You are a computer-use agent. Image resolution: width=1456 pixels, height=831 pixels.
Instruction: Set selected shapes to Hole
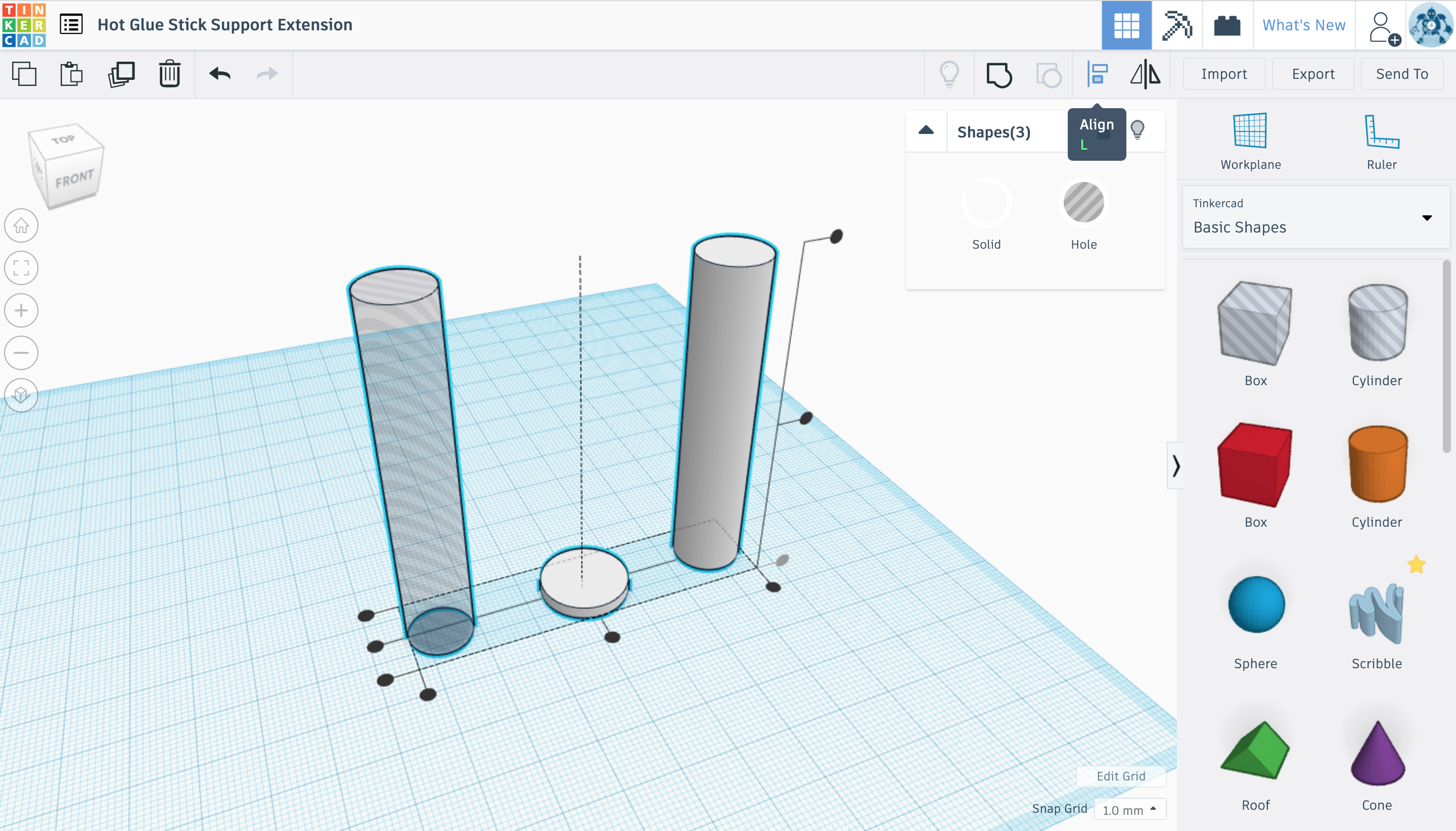coord(1083,203)
